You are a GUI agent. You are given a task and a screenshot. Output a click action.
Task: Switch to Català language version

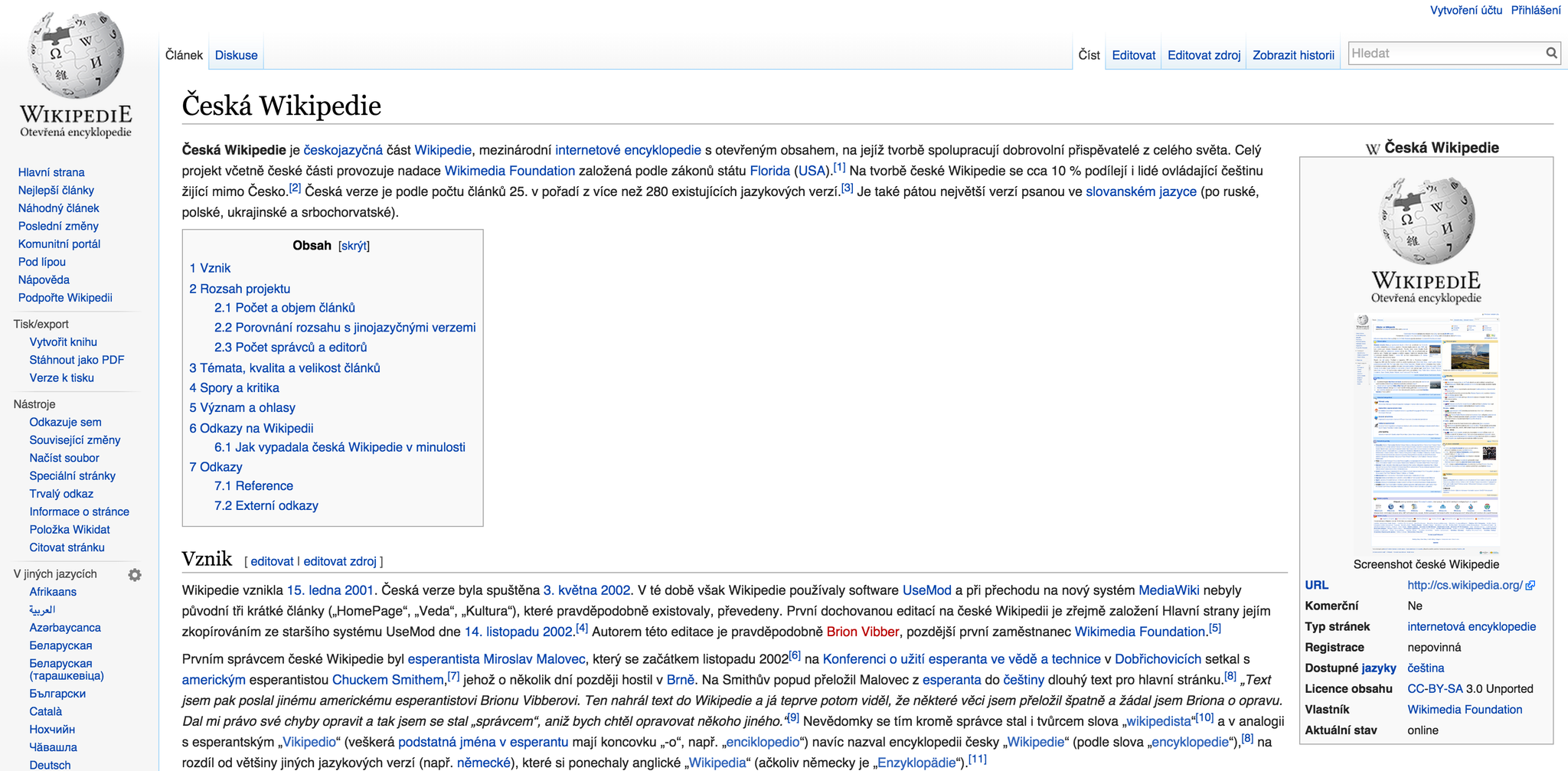[x=46, y=711]
